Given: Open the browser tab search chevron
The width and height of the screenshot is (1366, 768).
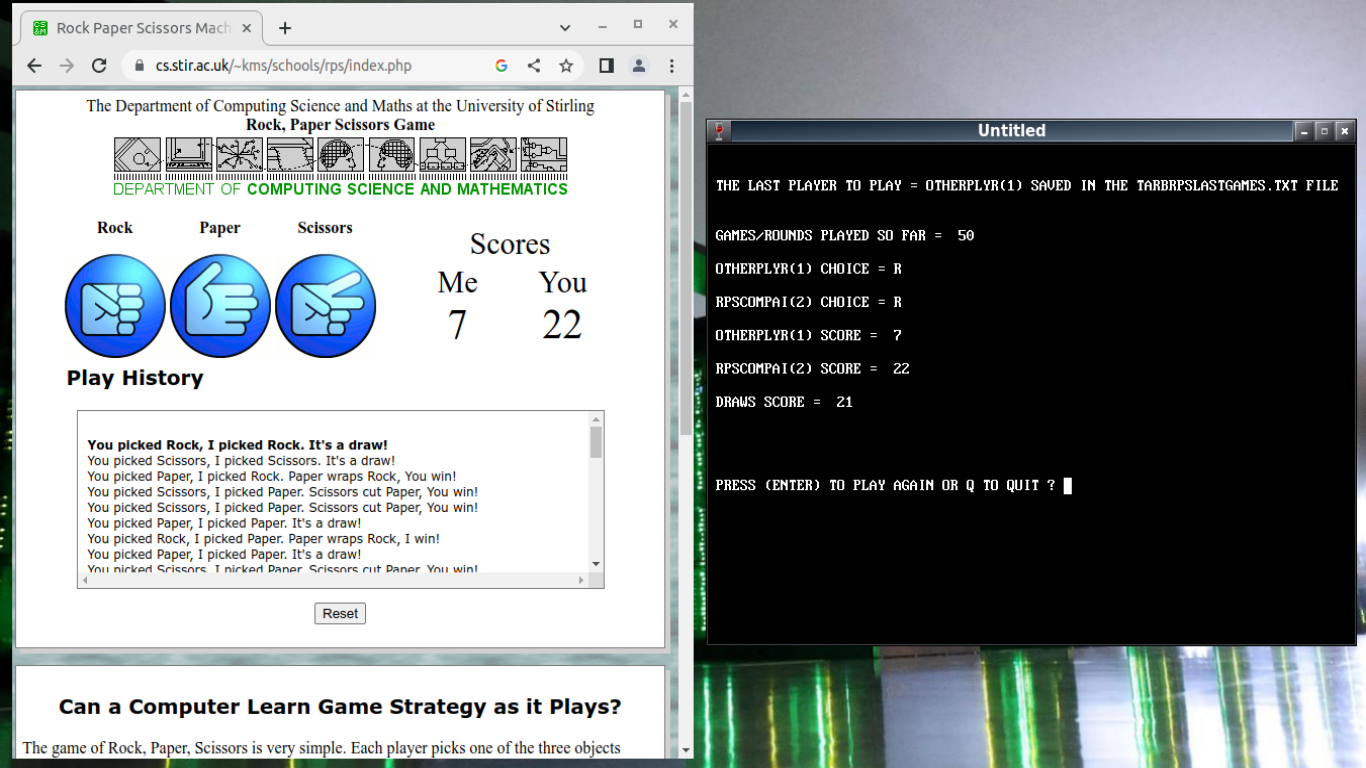Looking at the screenshot, I should [x=564, y=27].
